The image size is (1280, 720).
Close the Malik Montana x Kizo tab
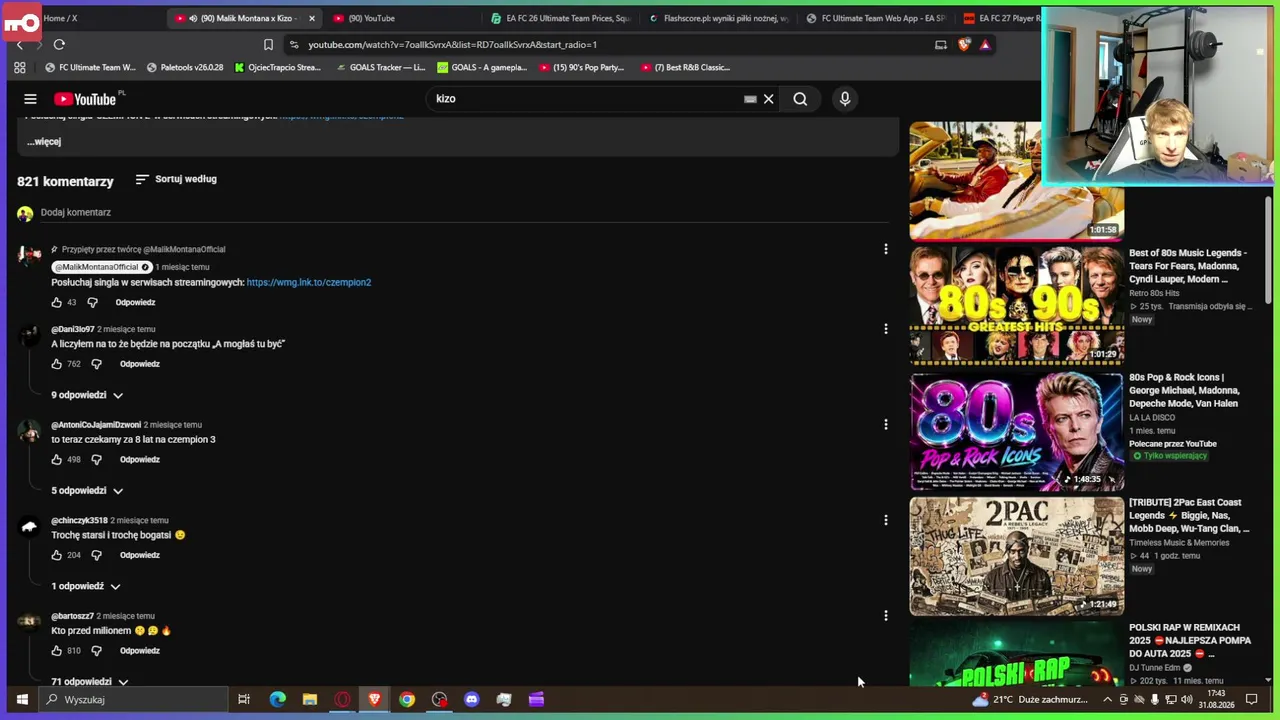312,18
